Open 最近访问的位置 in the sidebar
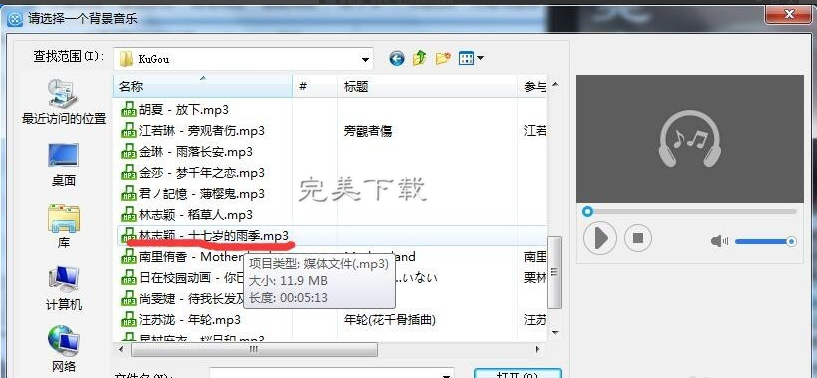817x378 pixels. 64,101
